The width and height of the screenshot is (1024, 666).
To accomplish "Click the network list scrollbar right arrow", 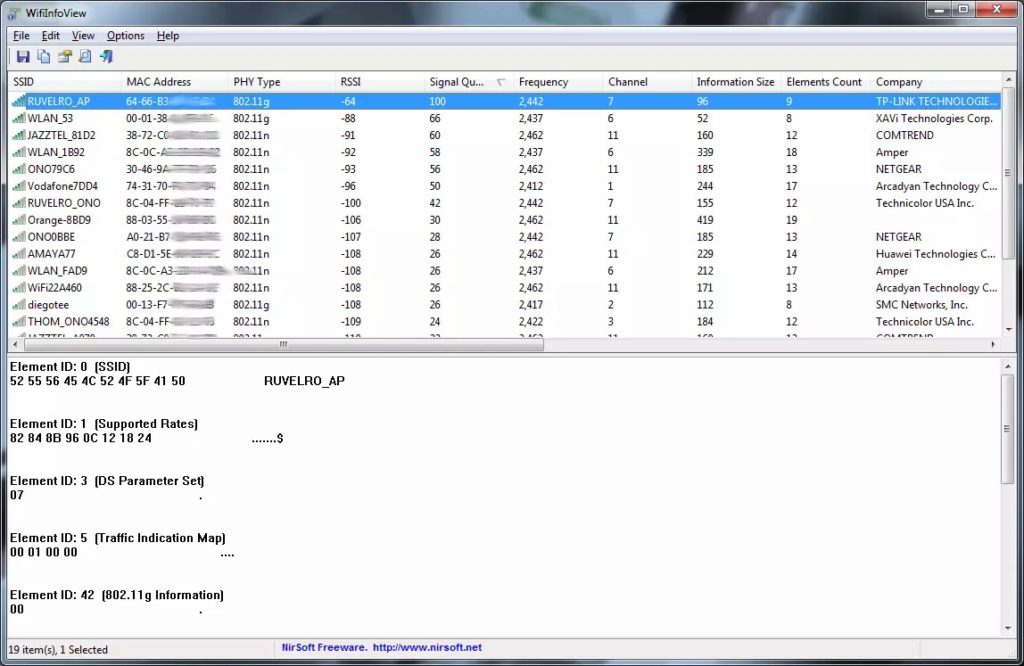I will [993, 344].
